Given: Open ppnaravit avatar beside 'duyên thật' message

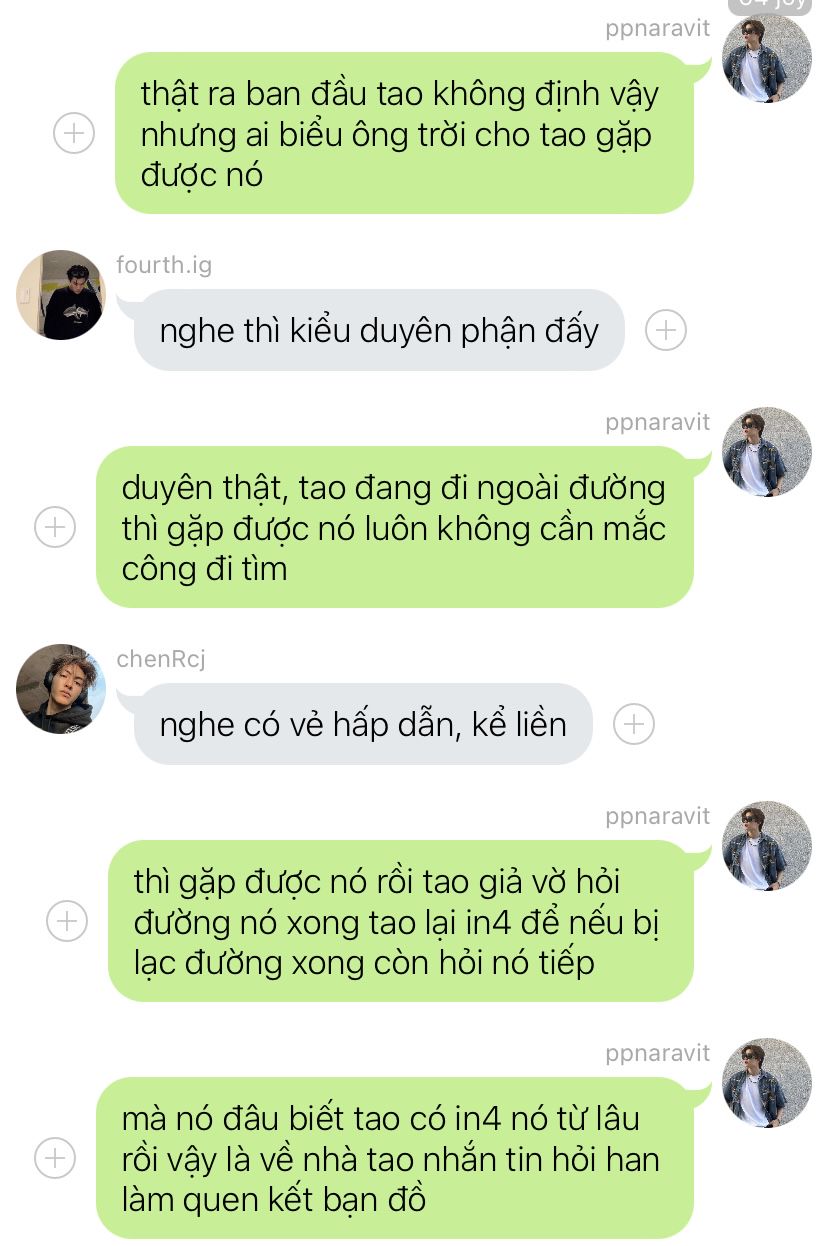Looking at the screenshot, I should [x=767, y=452].
